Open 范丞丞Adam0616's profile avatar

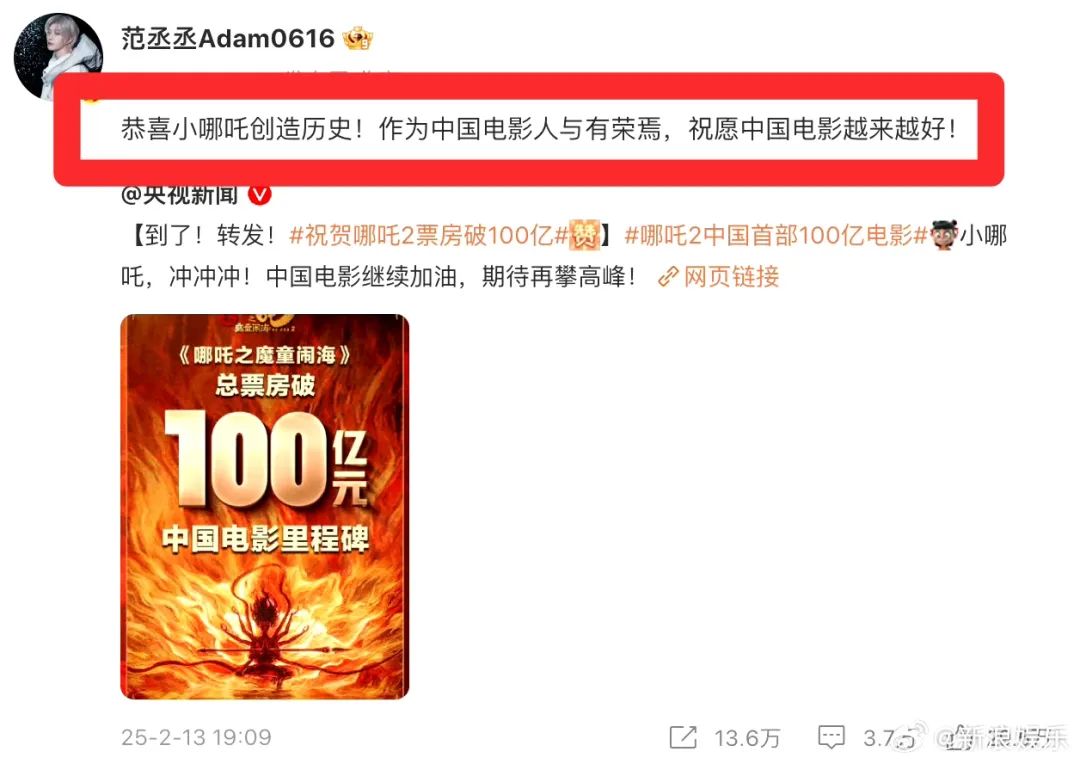pyautogui.click(x=58, y=56)
